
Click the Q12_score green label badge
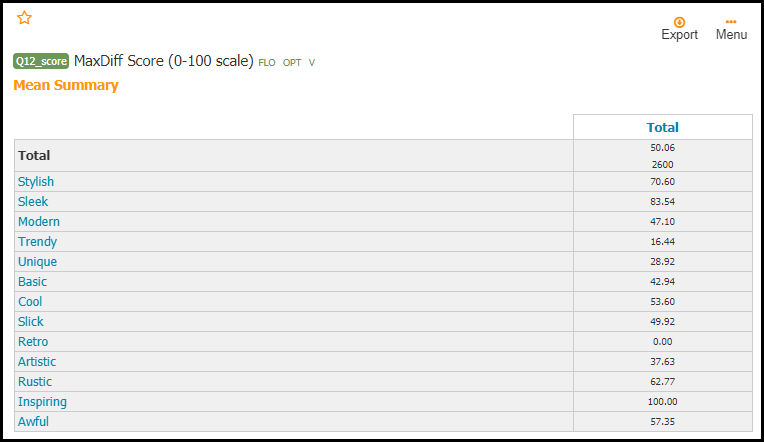click(41, 61)
